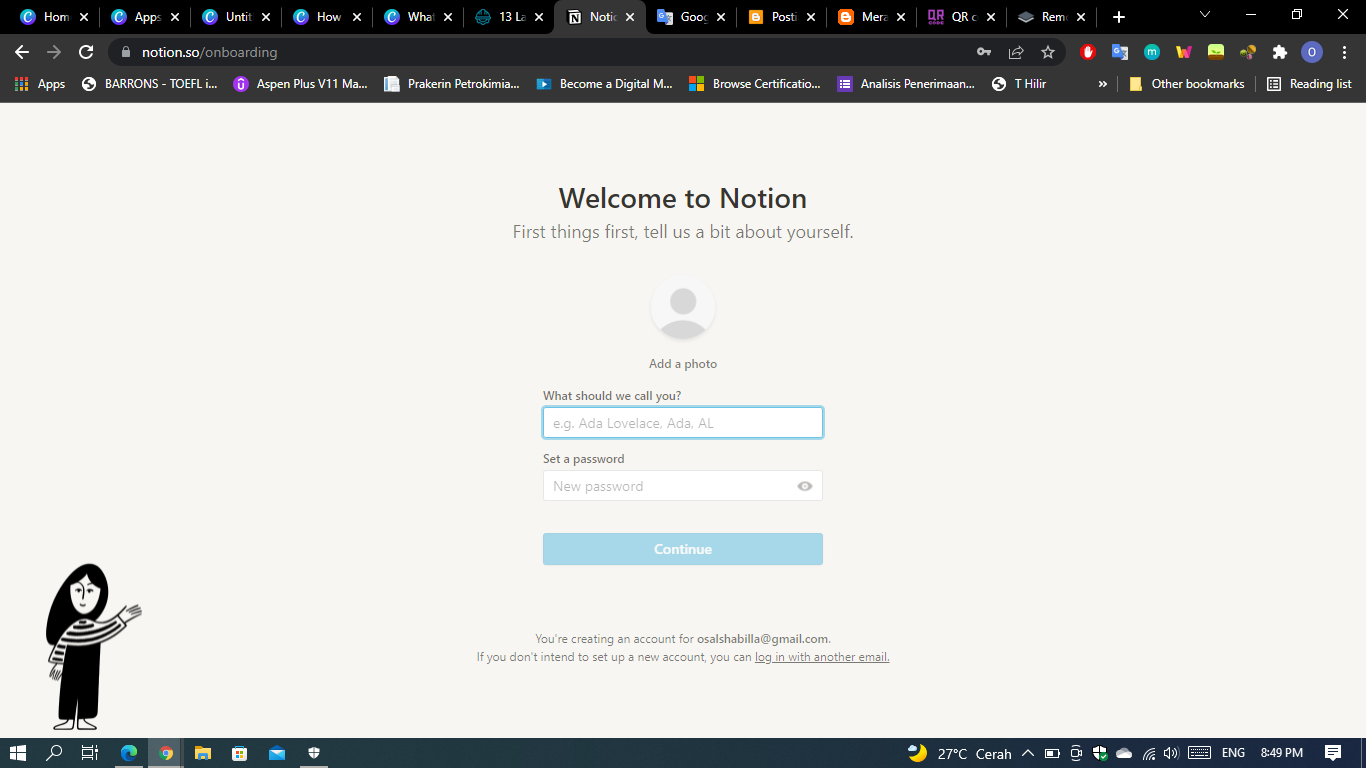Focus the 'What should we call you?' name field
This screenshot has height=768, width=1366.
[683, 423]
